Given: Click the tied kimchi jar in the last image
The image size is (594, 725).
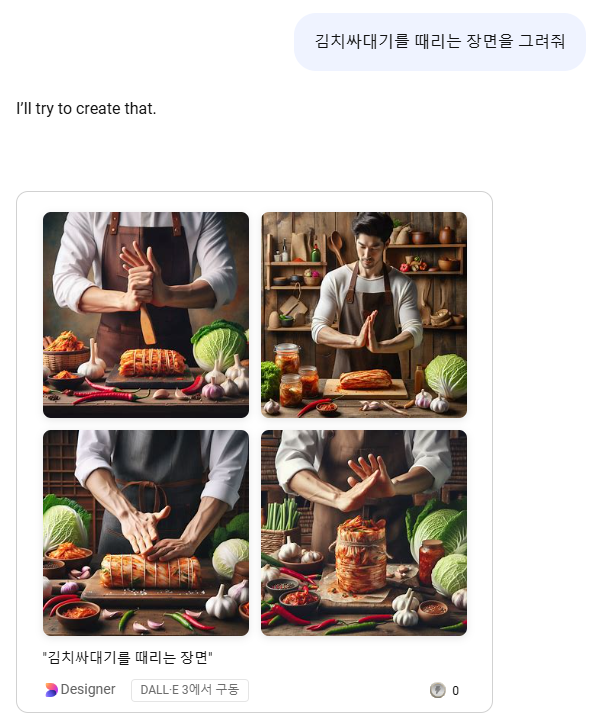Looking at the screenshot, I should click(x=361, y=556).
